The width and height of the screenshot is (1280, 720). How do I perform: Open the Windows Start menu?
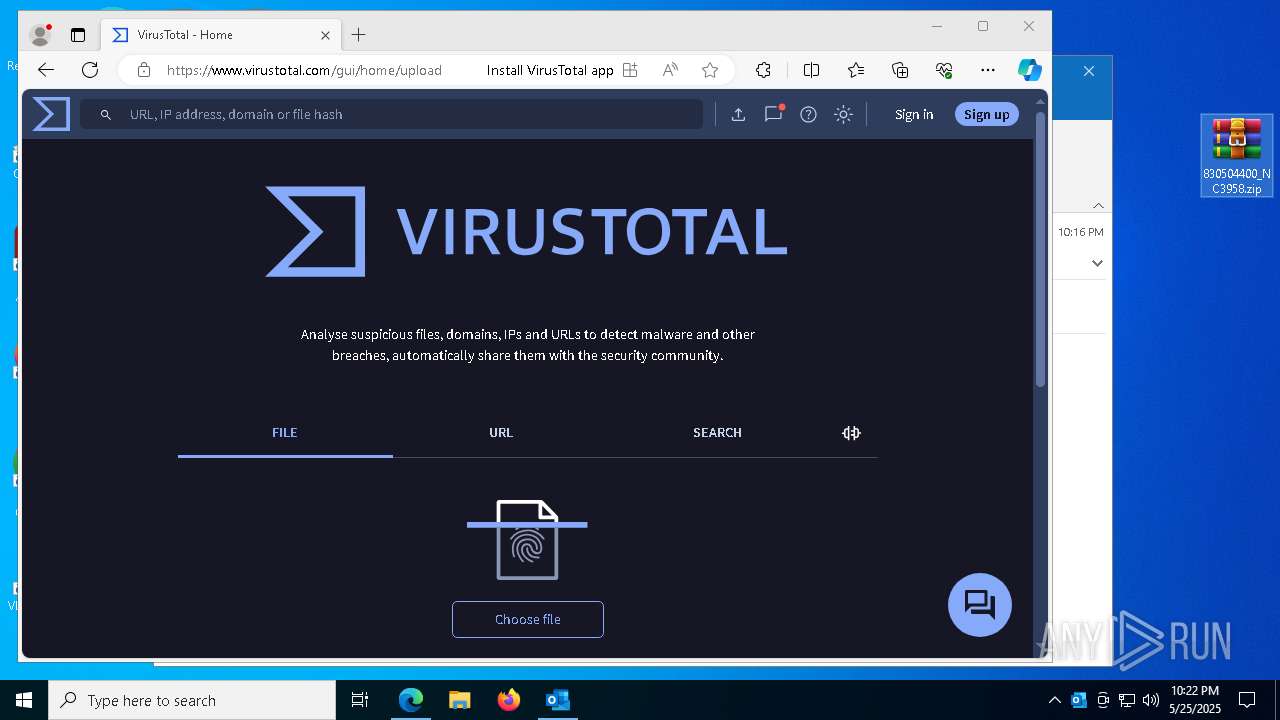[x=24, y=700]
